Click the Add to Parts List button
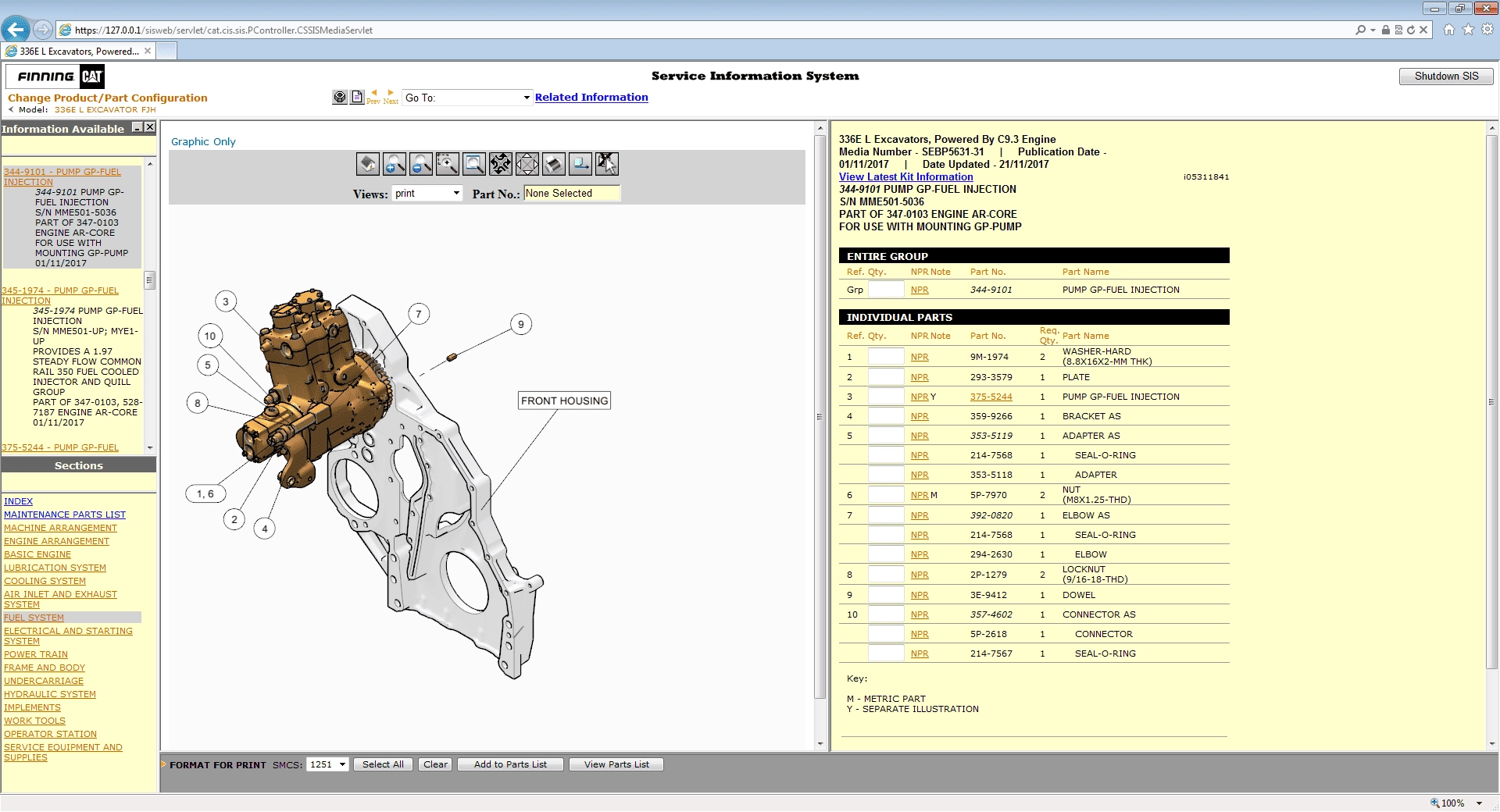This screenshot has height=812, width=1500. tap(510, 764)
